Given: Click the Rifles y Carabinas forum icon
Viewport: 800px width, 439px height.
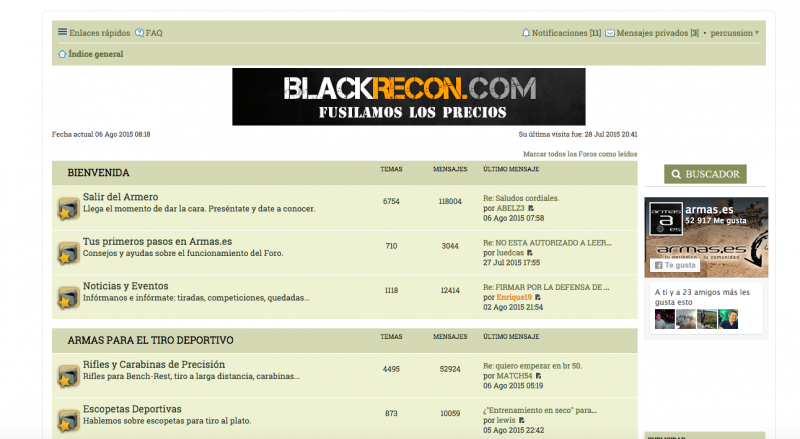Looking at the screenshot, I should tap(67, 376).
